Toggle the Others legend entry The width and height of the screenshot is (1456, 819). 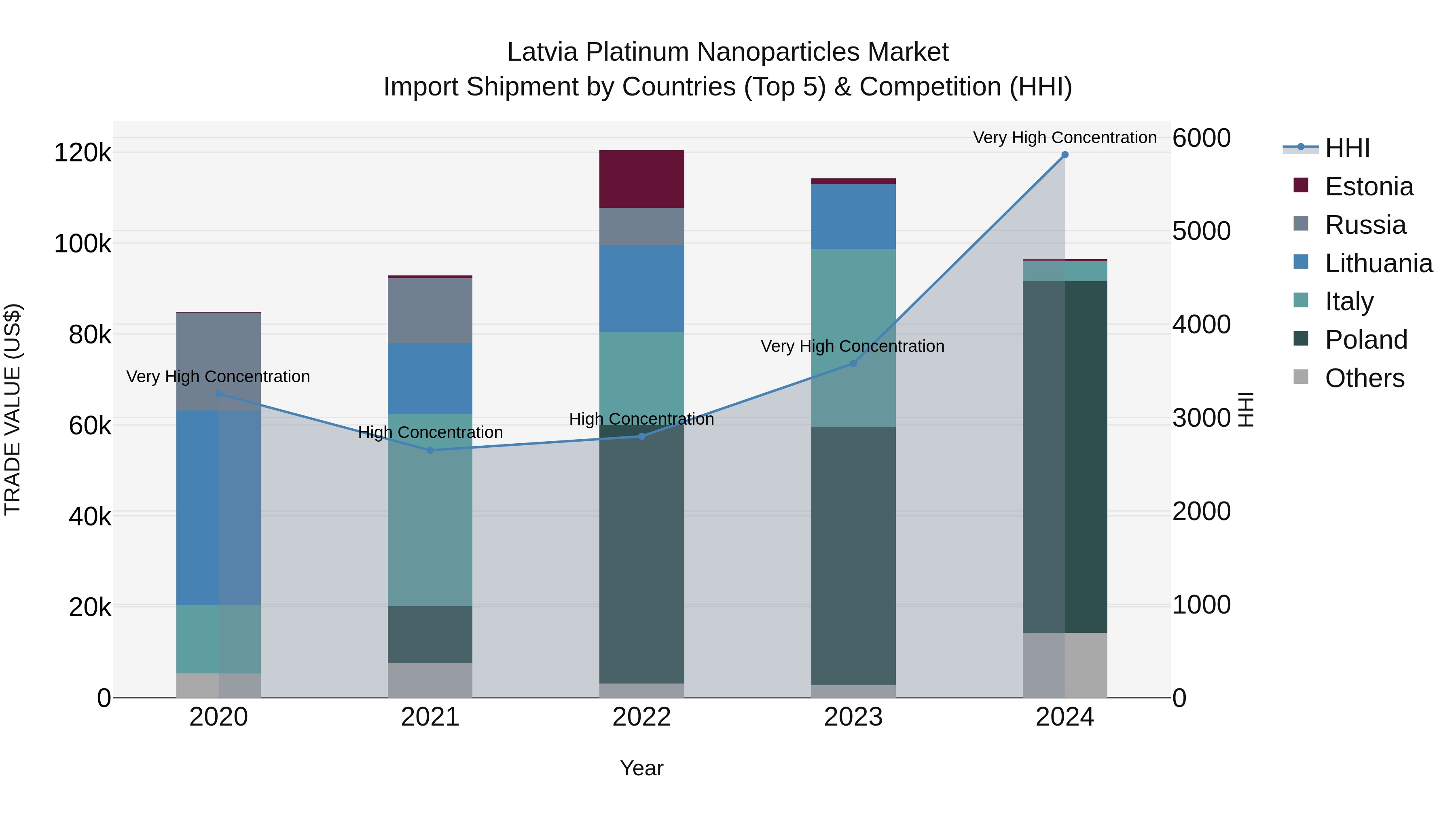(1348, 378)
